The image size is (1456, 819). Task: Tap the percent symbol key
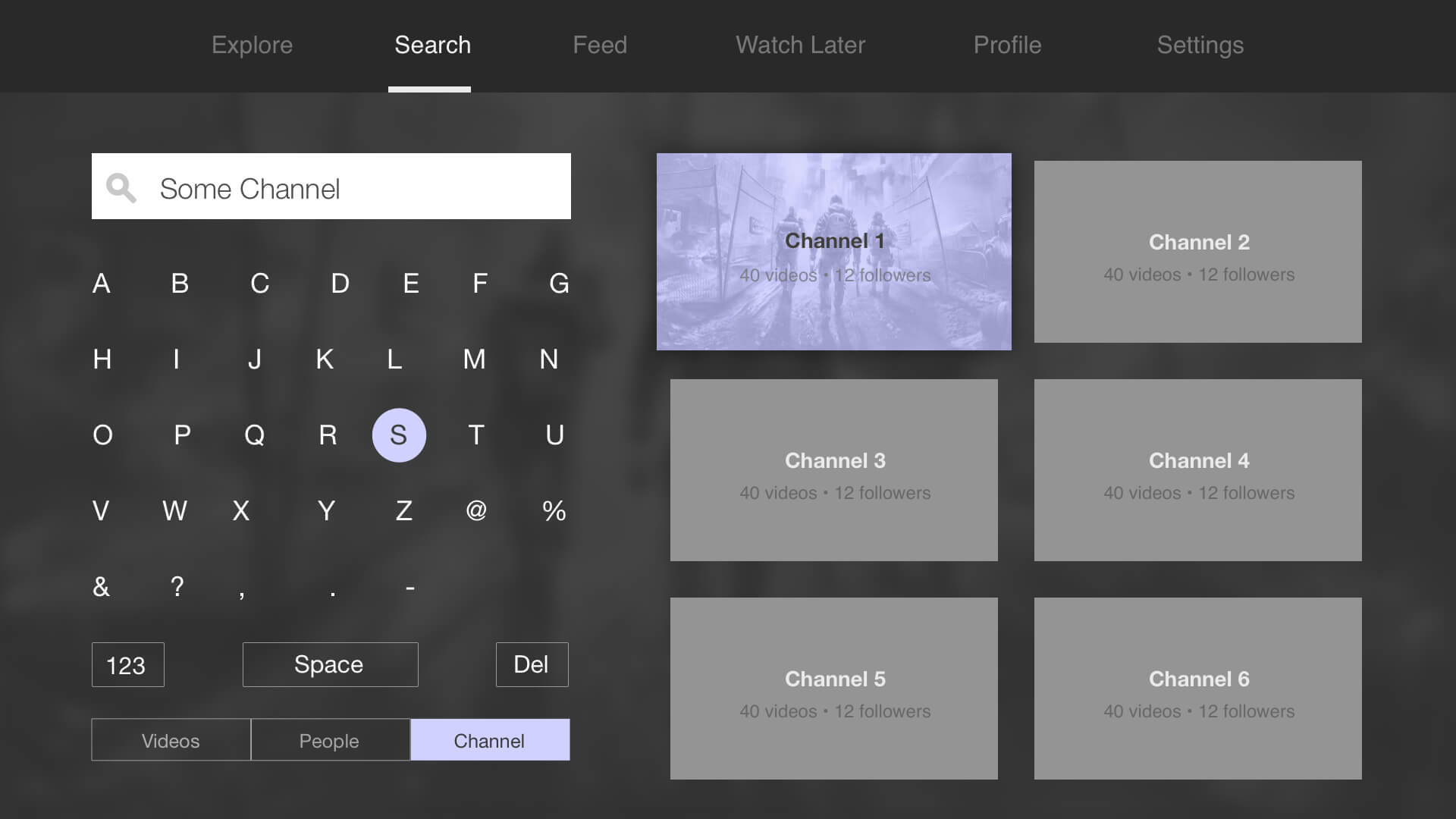pos(554,511)
